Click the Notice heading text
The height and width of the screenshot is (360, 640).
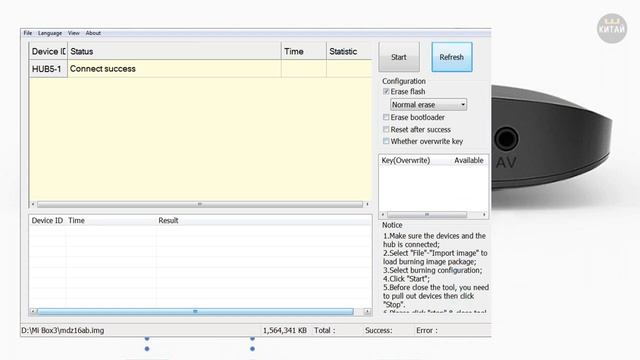[x=392, y=225]
